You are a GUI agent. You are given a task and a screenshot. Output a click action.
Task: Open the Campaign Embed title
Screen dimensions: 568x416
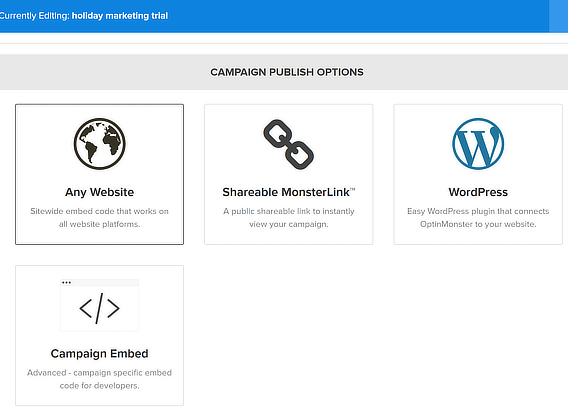pyautogui.click(x=100, y=353)
